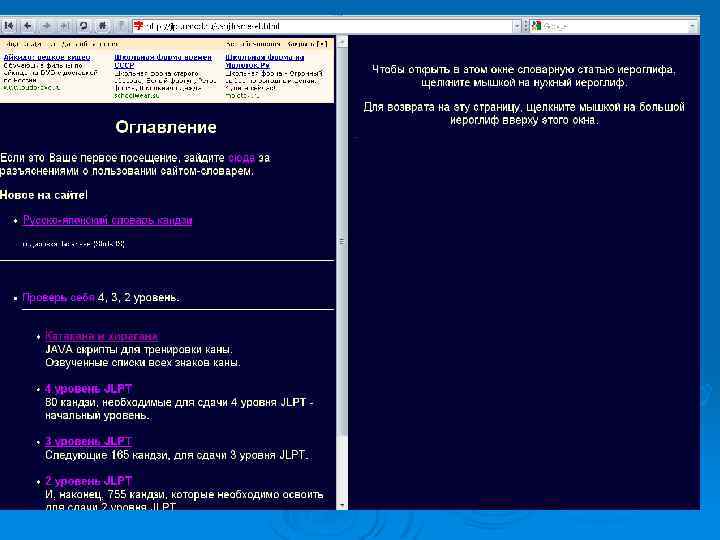
Task: Open the address bar history dropdown
Action: (x=517, y=26)
